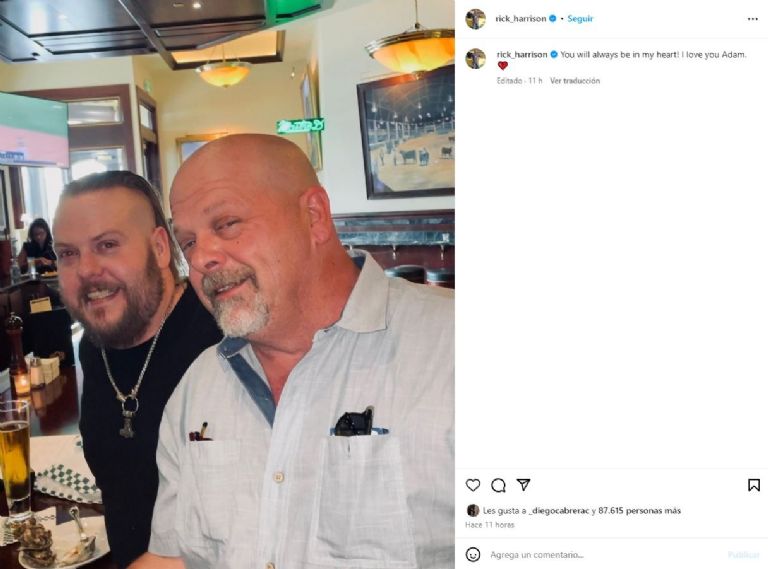The width and height of the screenshot is (768, 569).
Task: Click the avatar beside the caption
Action: click(x=475, y=58)
